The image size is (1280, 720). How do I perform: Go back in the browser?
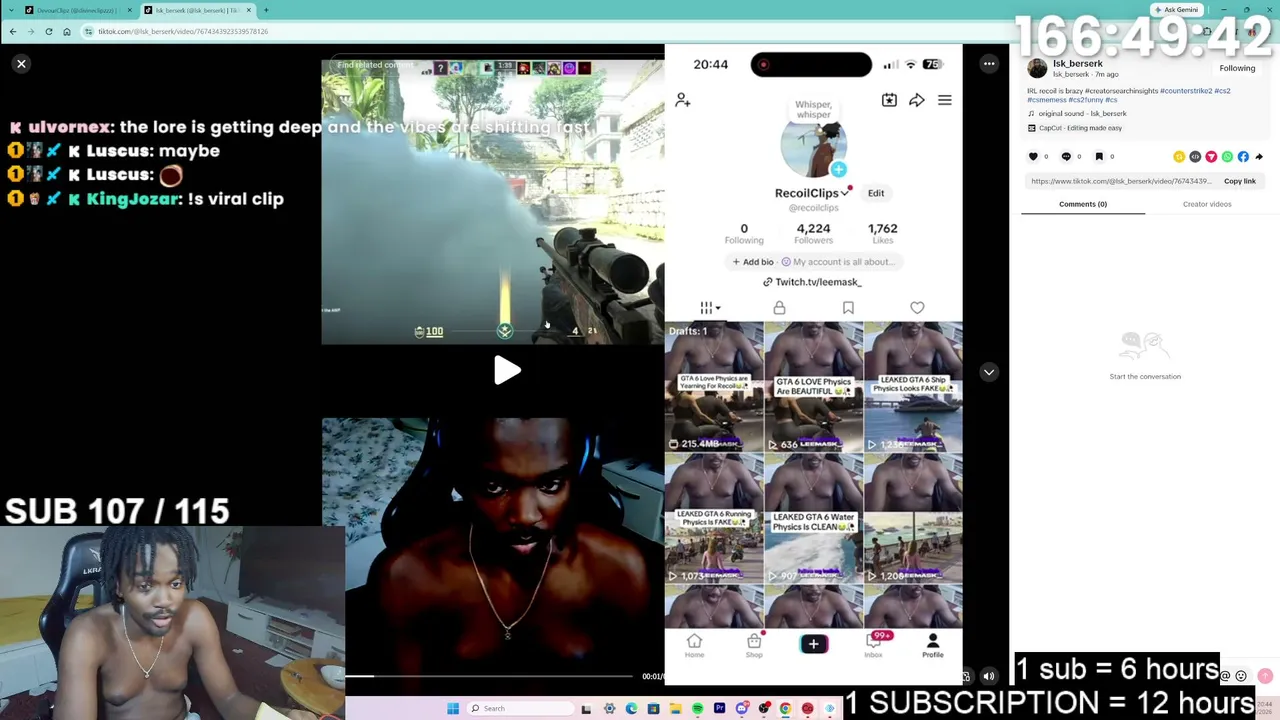[13, 31]
